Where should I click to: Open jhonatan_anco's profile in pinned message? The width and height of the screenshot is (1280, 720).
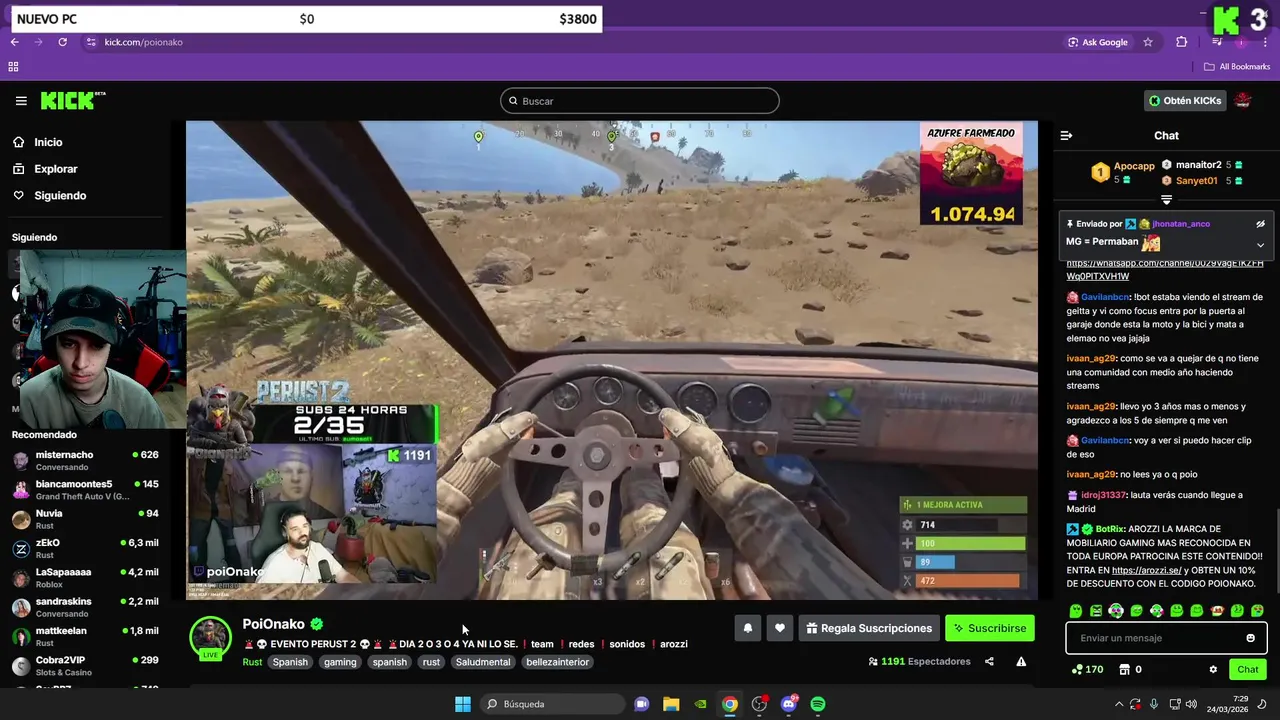click(x=1180, y=224)
